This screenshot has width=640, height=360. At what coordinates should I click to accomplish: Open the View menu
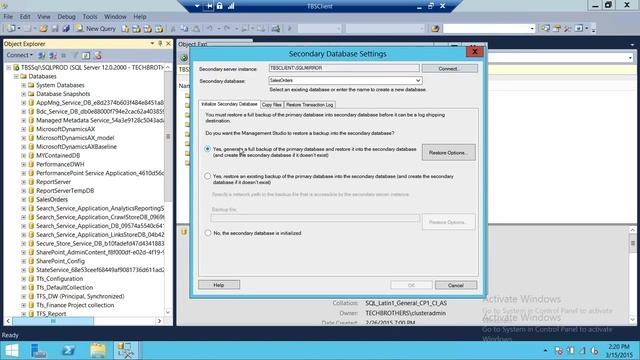(x=44, y=17)
